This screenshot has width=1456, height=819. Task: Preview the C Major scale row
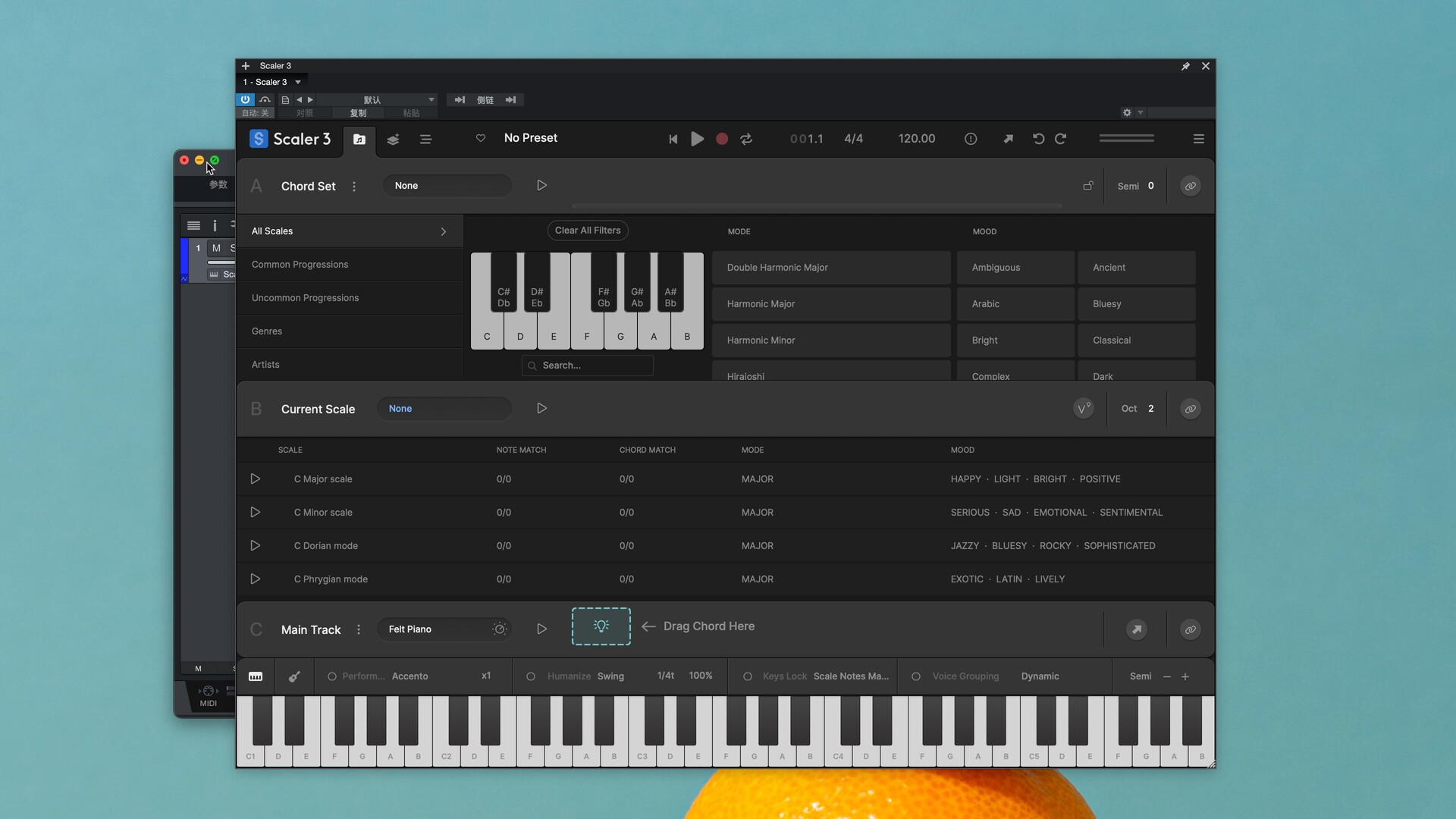coord(256,479)
